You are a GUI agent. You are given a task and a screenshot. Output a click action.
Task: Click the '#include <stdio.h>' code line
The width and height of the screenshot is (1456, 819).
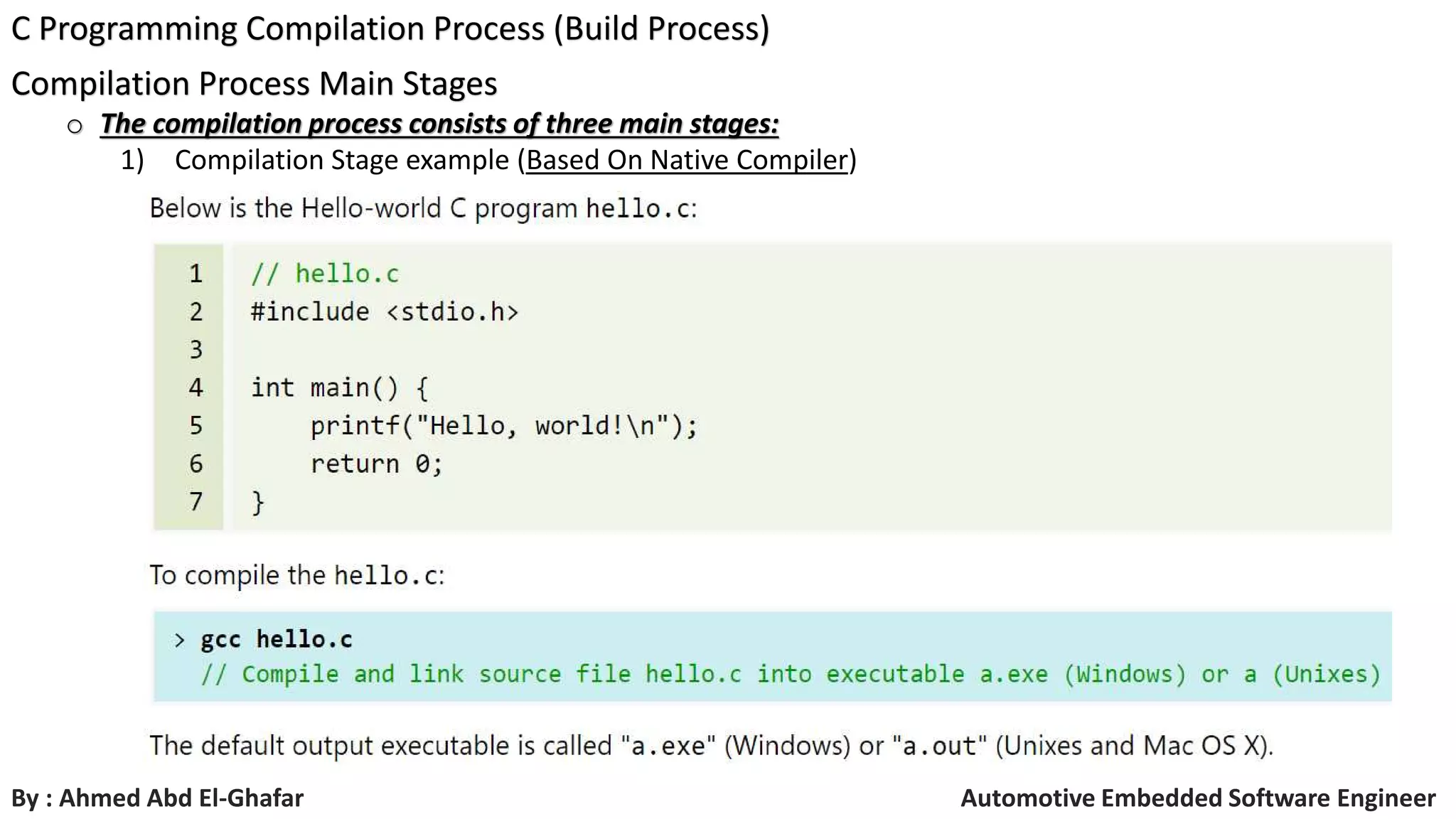[x=384, y=312]
